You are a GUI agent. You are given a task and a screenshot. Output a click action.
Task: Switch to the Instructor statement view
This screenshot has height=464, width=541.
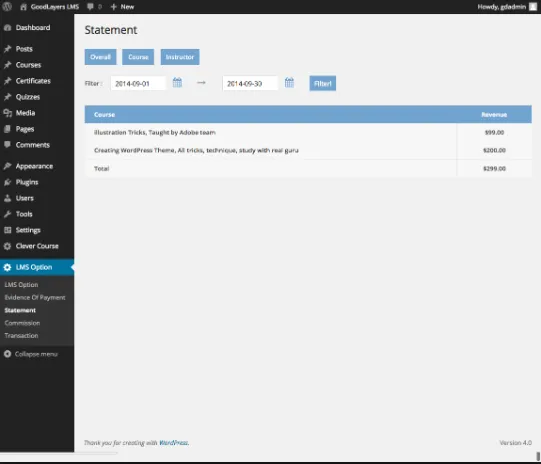click(x=180, y=57)
